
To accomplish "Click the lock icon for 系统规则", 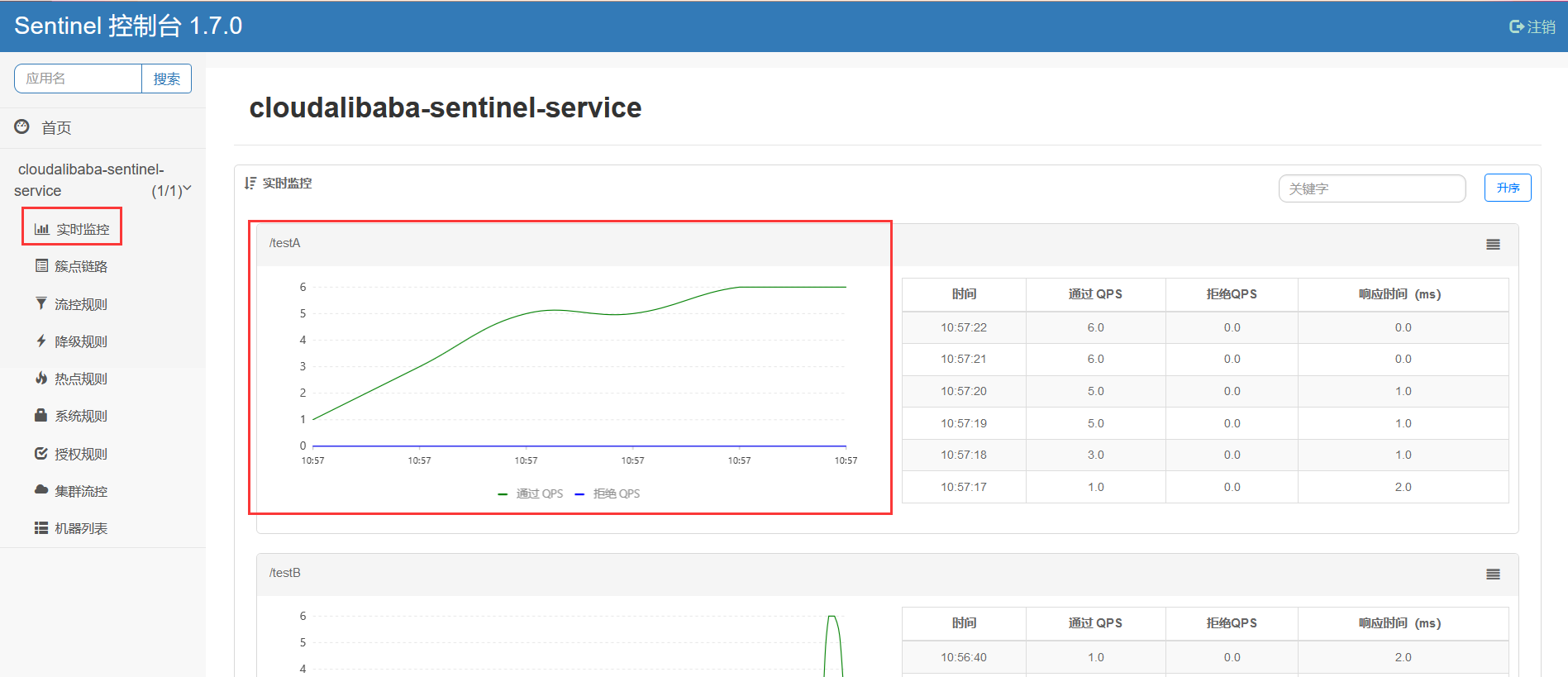I will point(41,415).
